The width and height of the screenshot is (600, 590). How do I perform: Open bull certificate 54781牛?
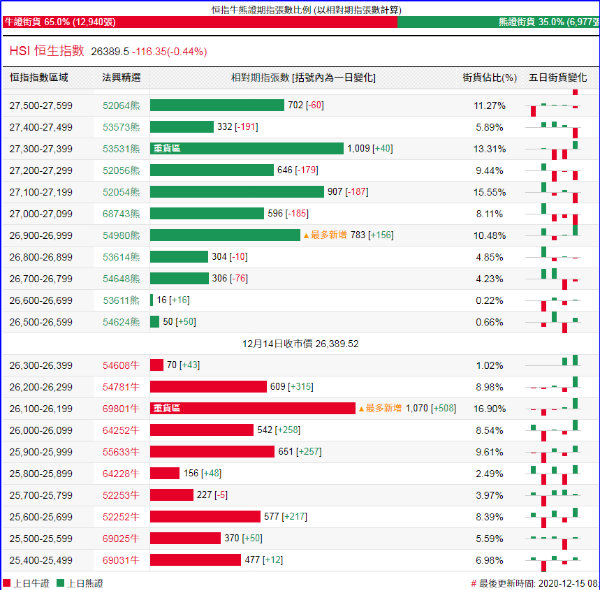click(x=121, y=387)
